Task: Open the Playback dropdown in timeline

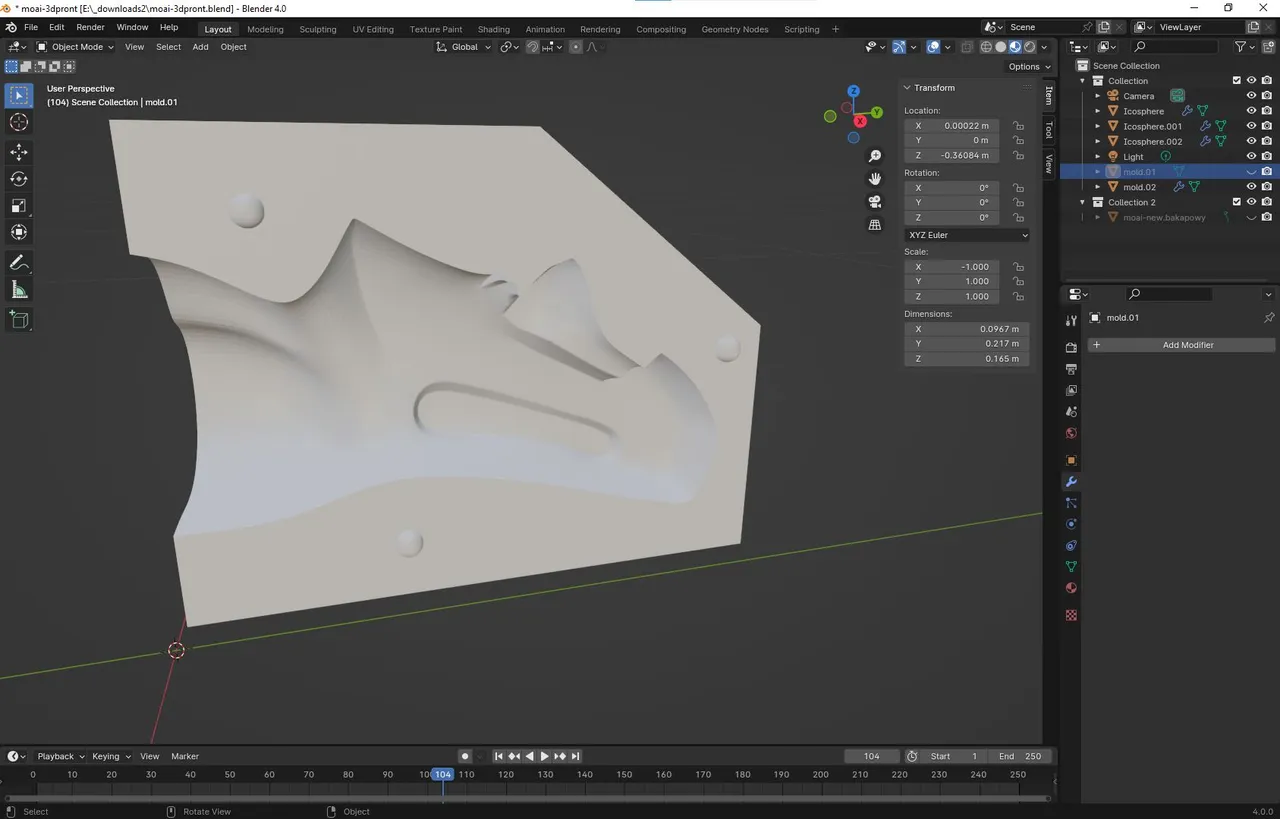Action: (x=60, y=756)
